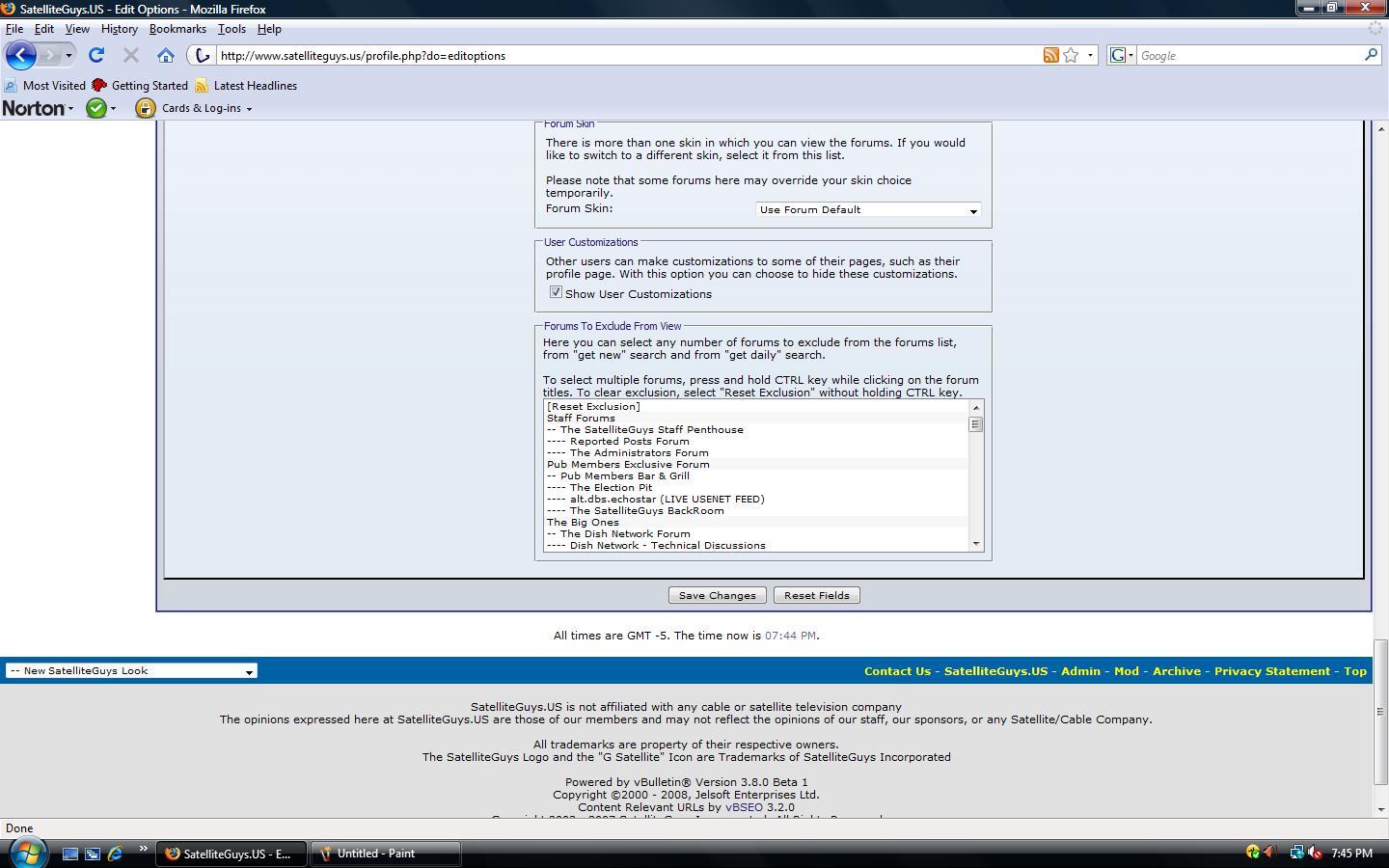Open the New SatelliteGuys Look style dropdown

131,670
